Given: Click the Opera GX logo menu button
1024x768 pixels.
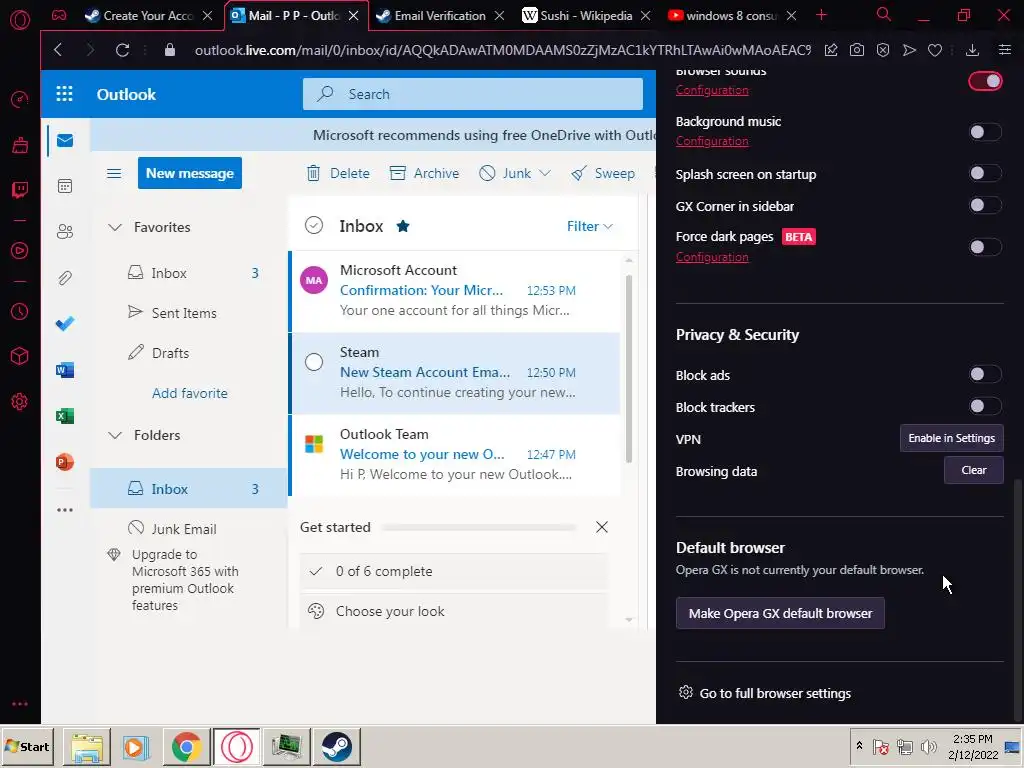Looking at the screenshot, I should [x=20, y=20].
